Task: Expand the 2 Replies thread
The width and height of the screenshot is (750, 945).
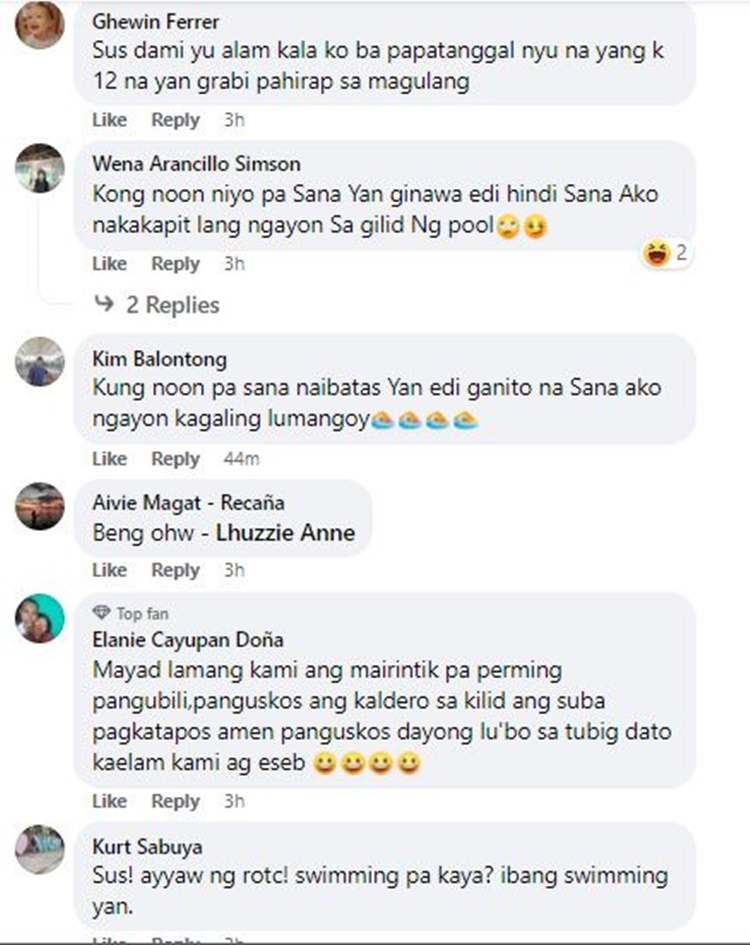Action: [x=172, y=305]
